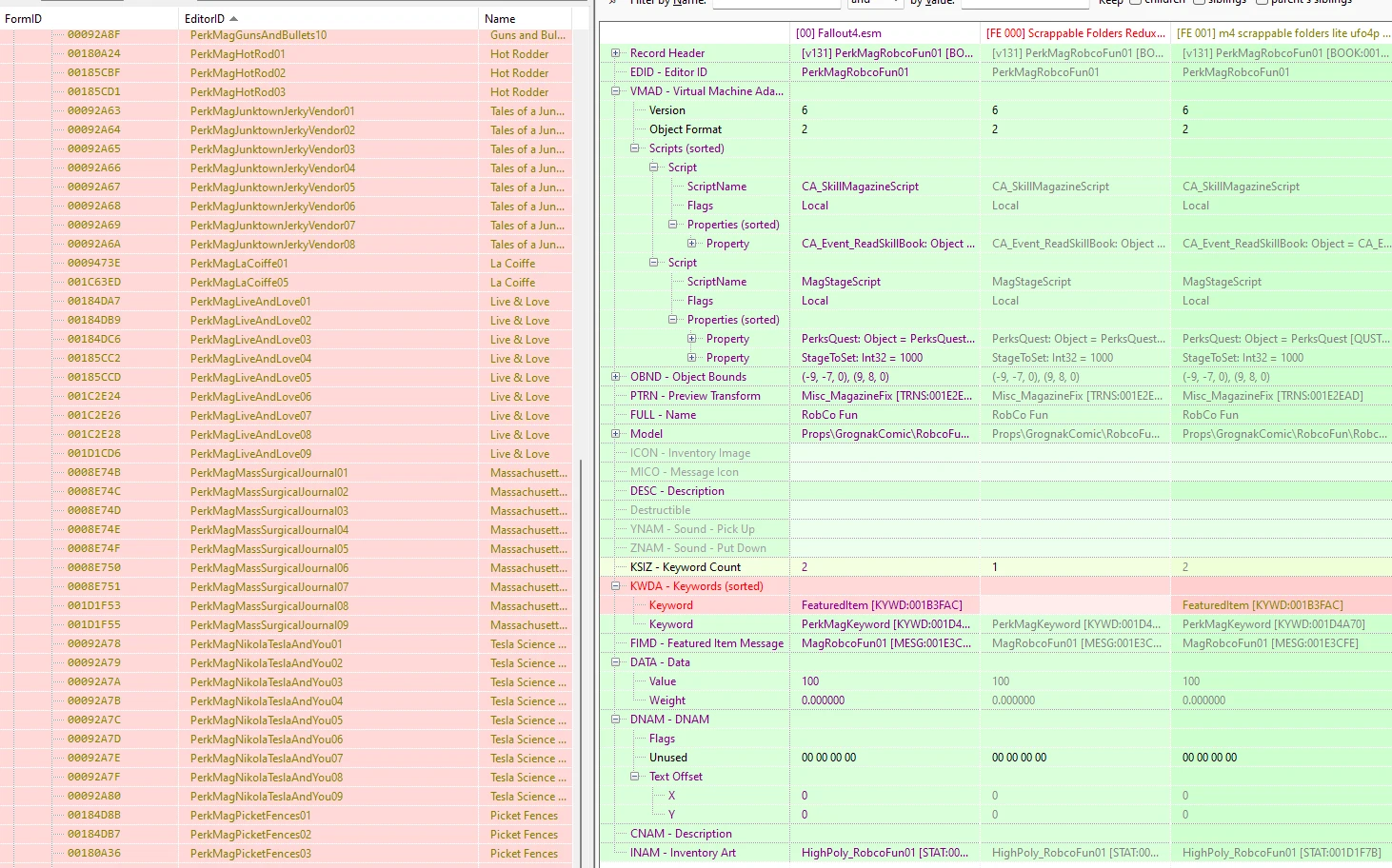
Task: Sort the list by FormID column header
Action: click(x=89, y=18)
